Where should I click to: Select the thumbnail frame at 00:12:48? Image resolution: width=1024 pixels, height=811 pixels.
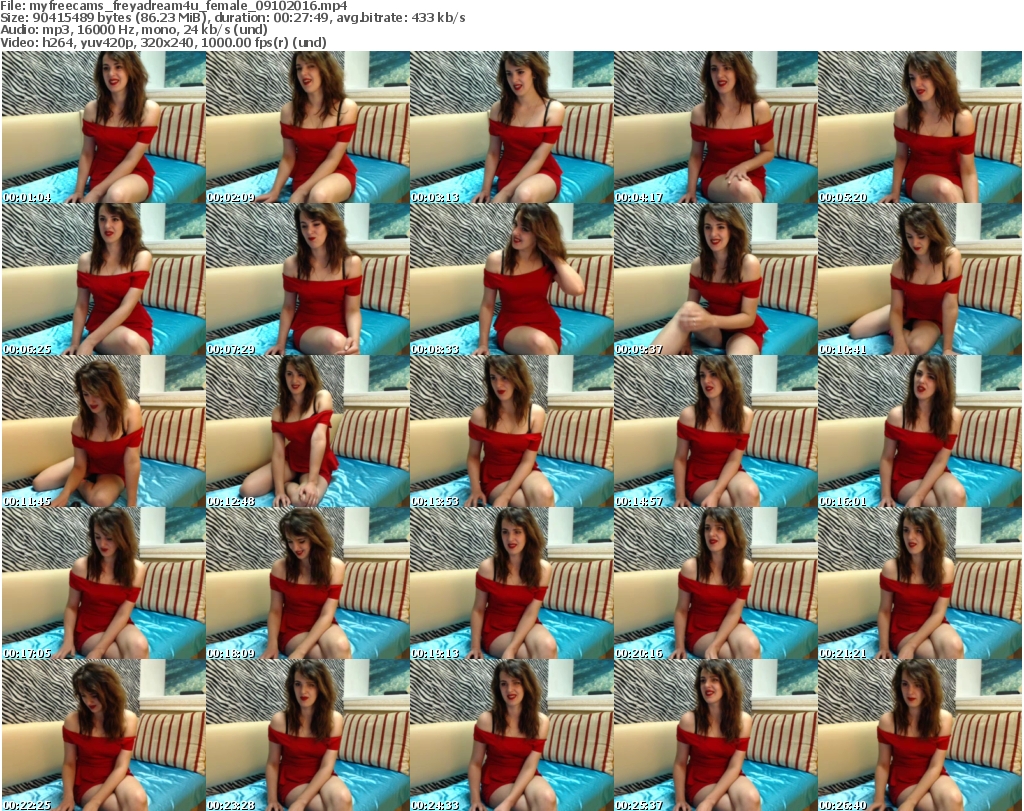pos(308,432)
